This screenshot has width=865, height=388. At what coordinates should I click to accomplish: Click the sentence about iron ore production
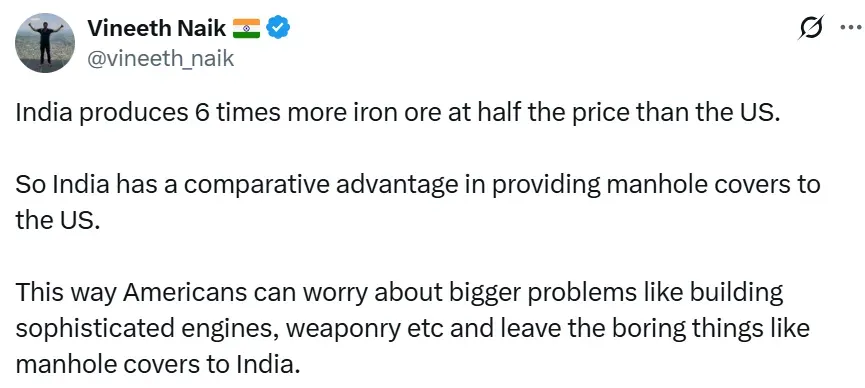click(398, 113)
